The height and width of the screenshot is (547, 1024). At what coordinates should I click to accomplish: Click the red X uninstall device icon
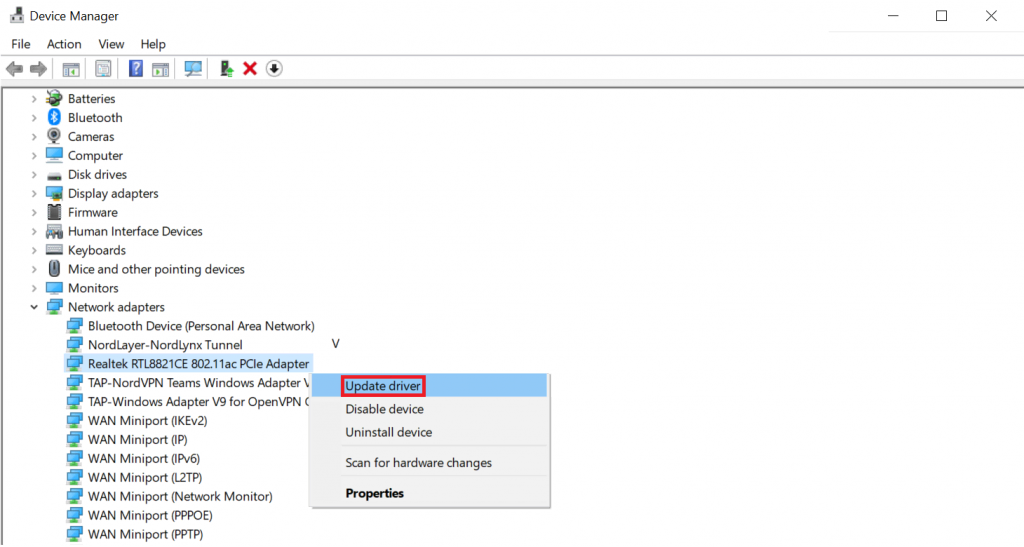pos(250,69)
